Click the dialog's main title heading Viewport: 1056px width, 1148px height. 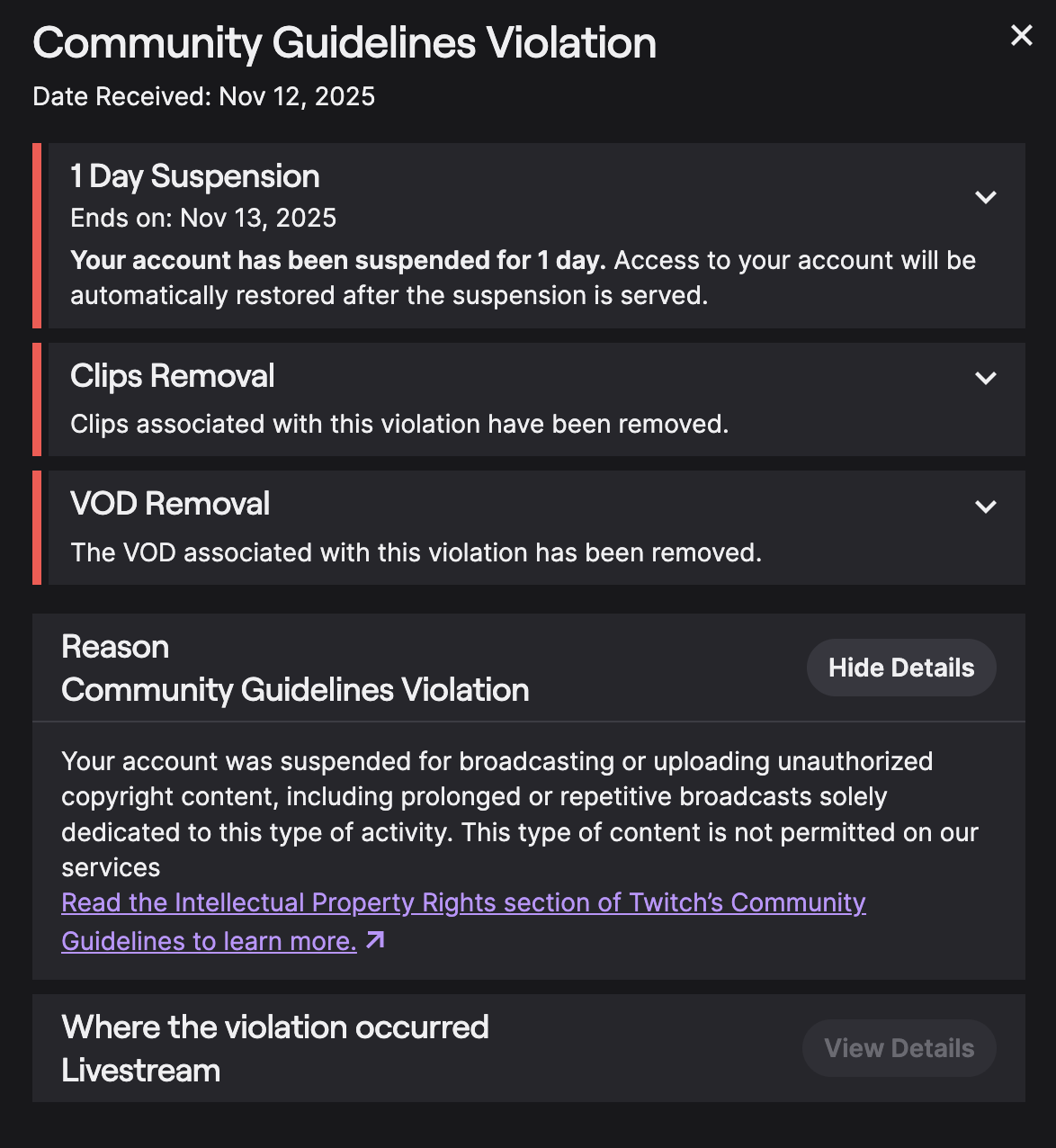[x=345, y=43]
